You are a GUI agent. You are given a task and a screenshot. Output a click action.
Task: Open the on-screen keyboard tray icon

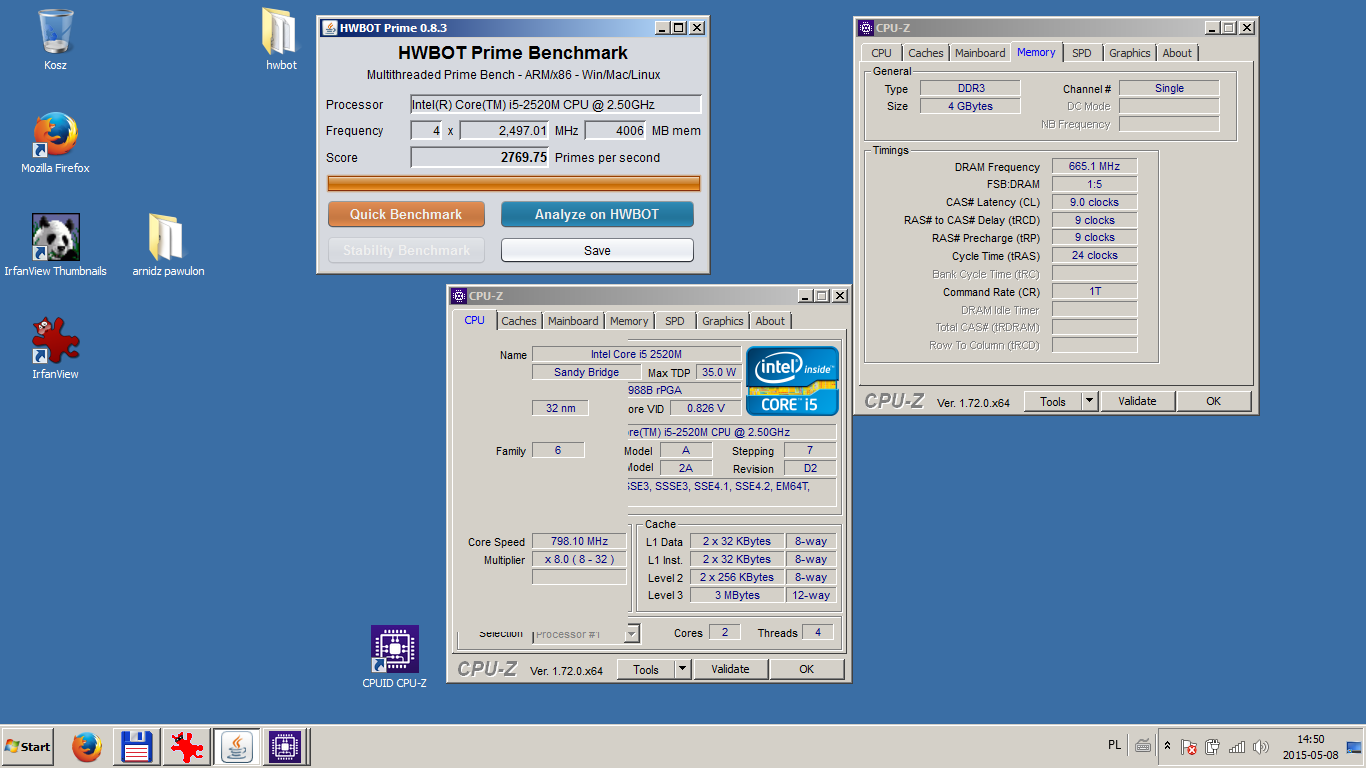(1142, 745)
